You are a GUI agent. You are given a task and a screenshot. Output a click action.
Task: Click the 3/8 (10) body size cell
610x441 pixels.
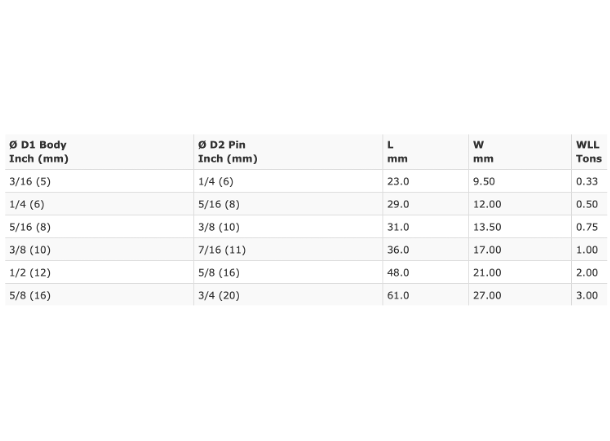click(x=99, y=250)
